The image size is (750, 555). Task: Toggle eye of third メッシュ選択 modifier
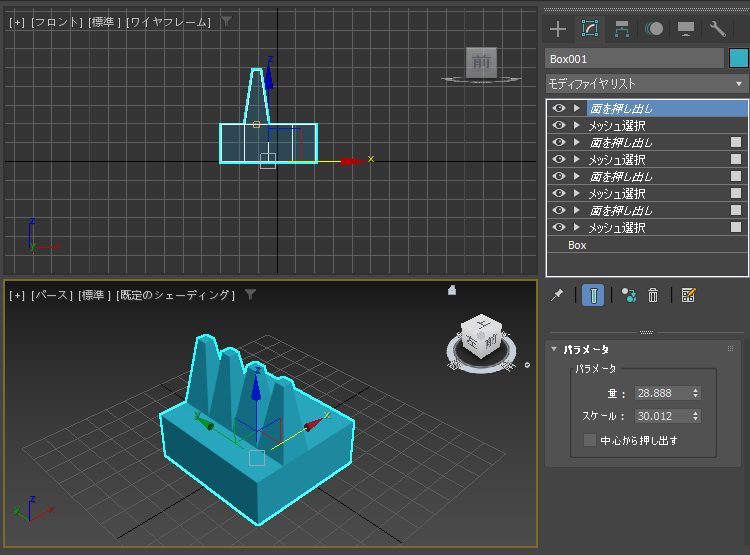(x=559, y=193)
